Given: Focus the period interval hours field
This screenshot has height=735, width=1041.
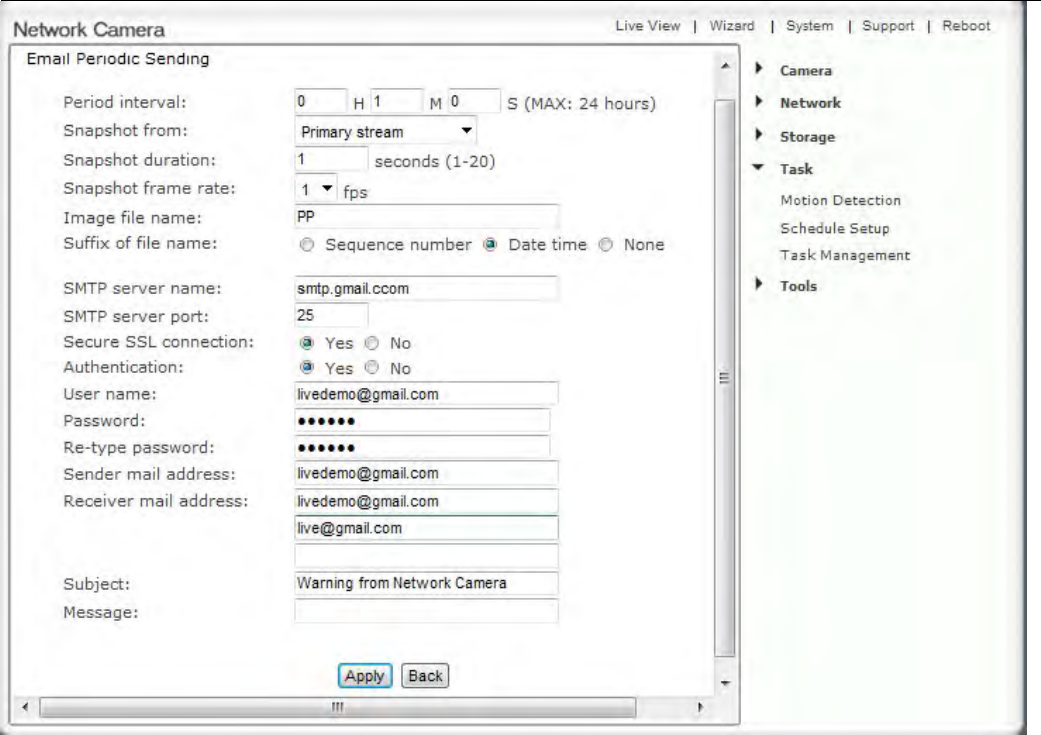Looking at the screenshot, I should pos(320,102).
